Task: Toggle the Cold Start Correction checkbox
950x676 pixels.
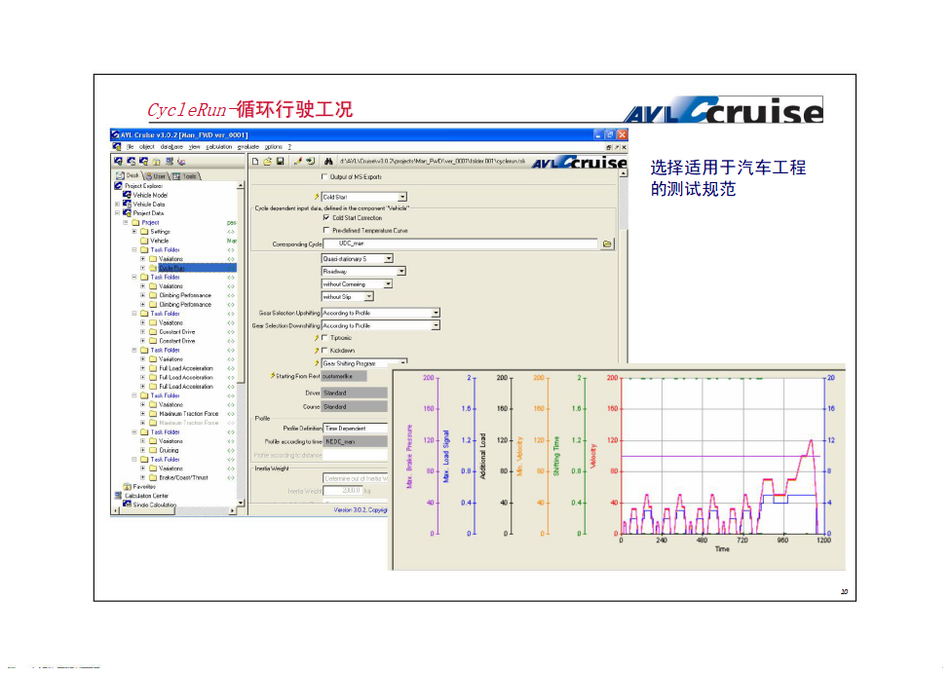Action: pyautogui.click(x=326, y=217)
